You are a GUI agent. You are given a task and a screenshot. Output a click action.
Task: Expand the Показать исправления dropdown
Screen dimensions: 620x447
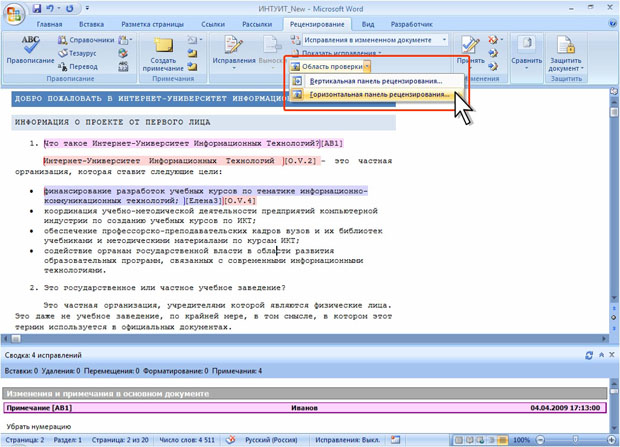pos(337,53)
